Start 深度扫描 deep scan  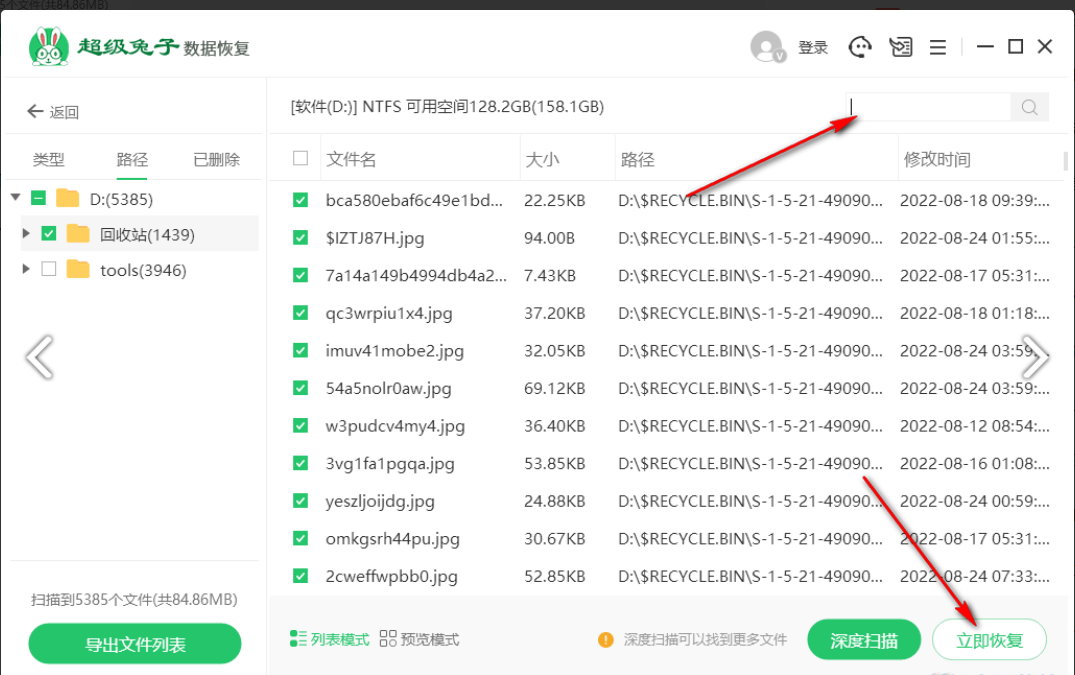pos(864,640)
